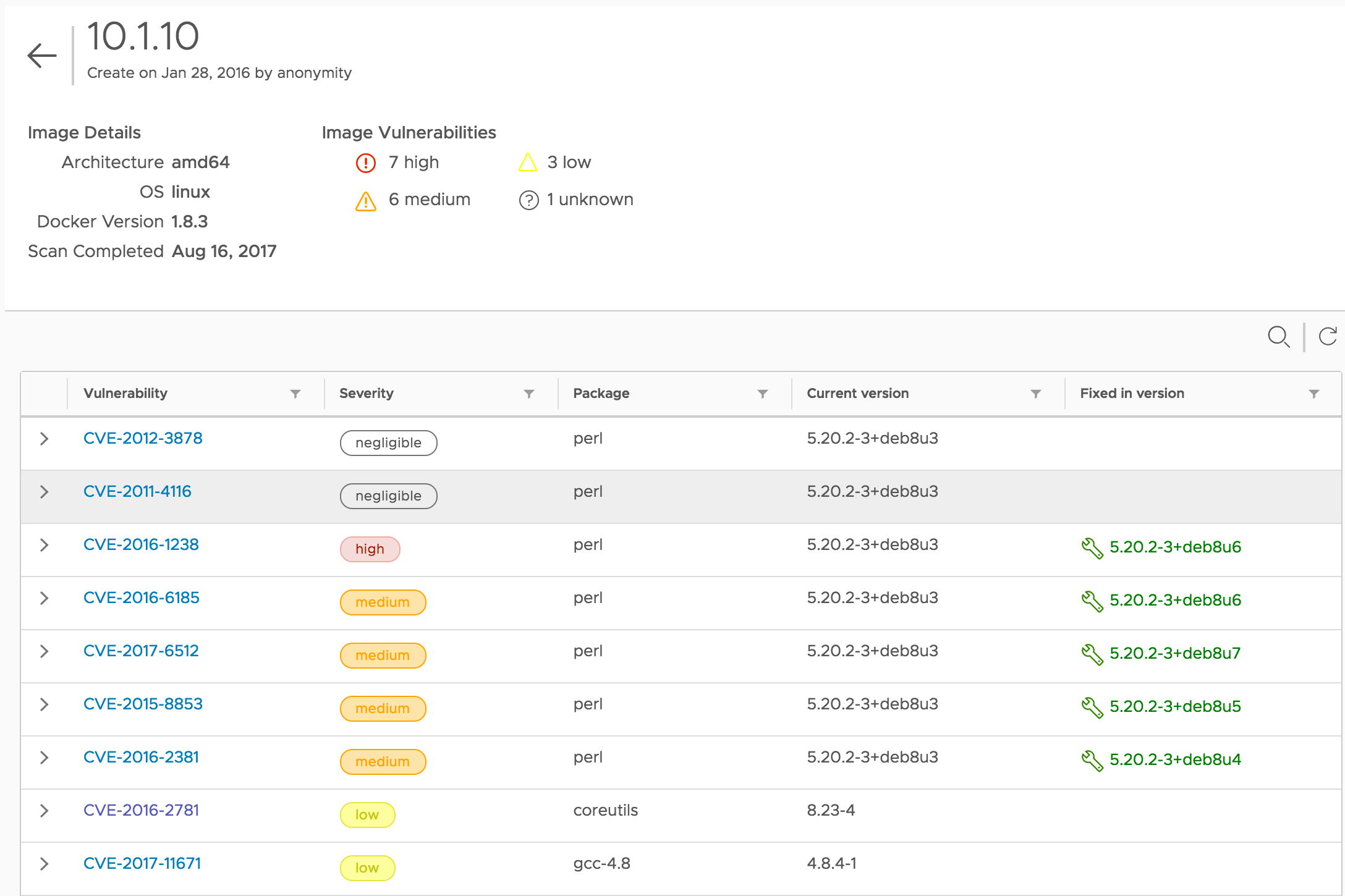Click the wrench icon for CVE-2015-8853 fix
The width and height of the screenshot is (1345, 896).
(x=1092, y=708)
